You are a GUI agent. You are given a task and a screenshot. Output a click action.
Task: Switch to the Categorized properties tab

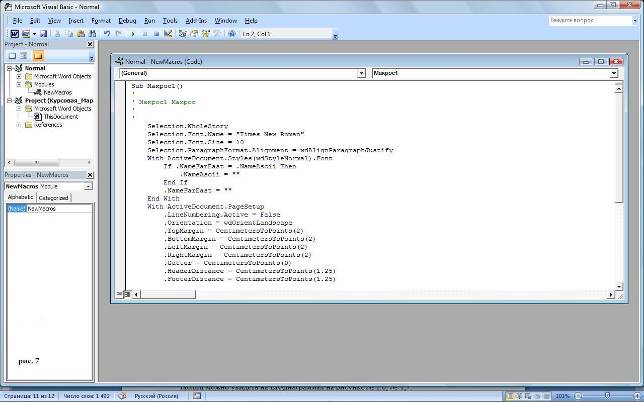tap(53, 198)
